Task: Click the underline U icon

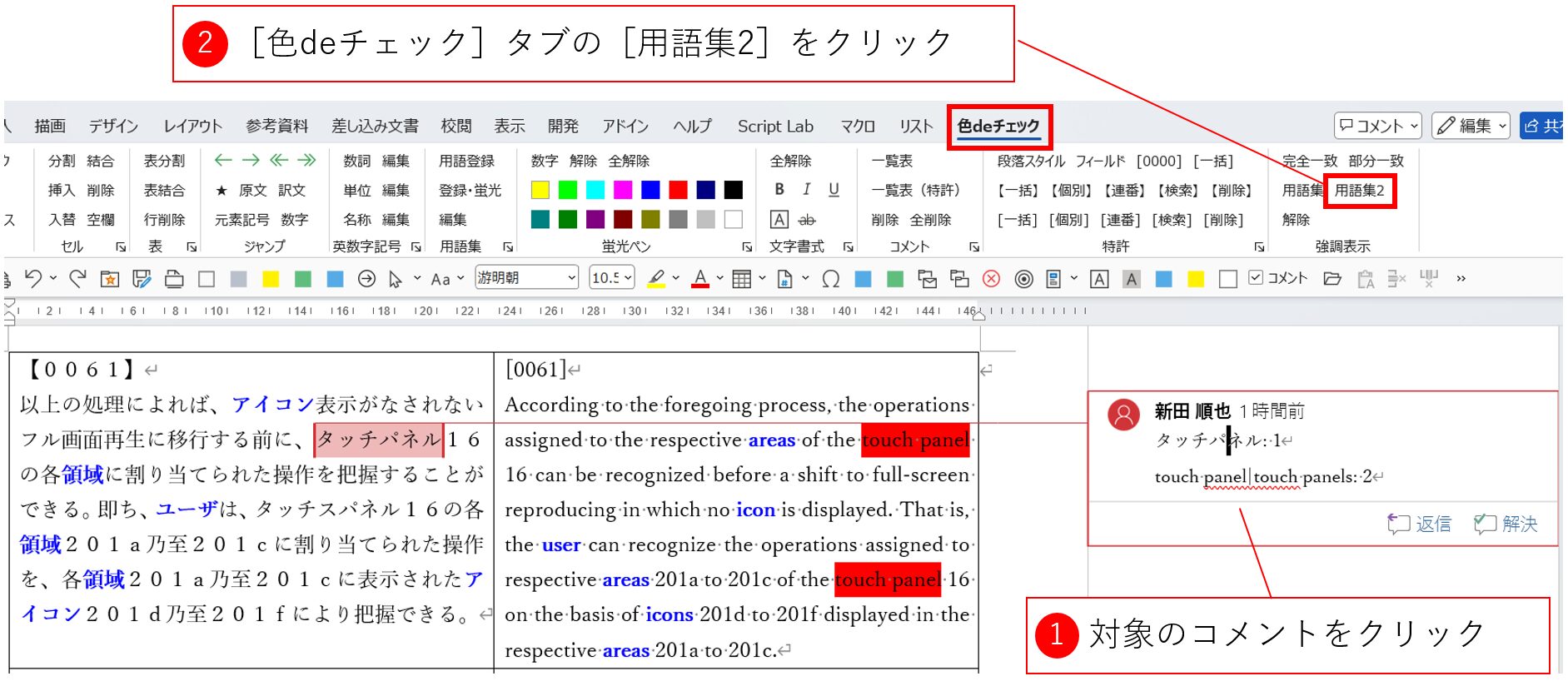Action: pos(834,190)
